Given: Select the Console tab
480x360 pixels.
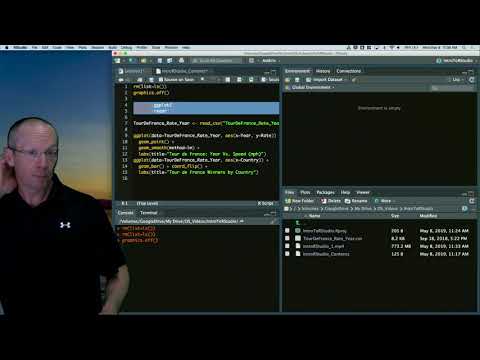Looking at the screenshot, I should (125, 213).
